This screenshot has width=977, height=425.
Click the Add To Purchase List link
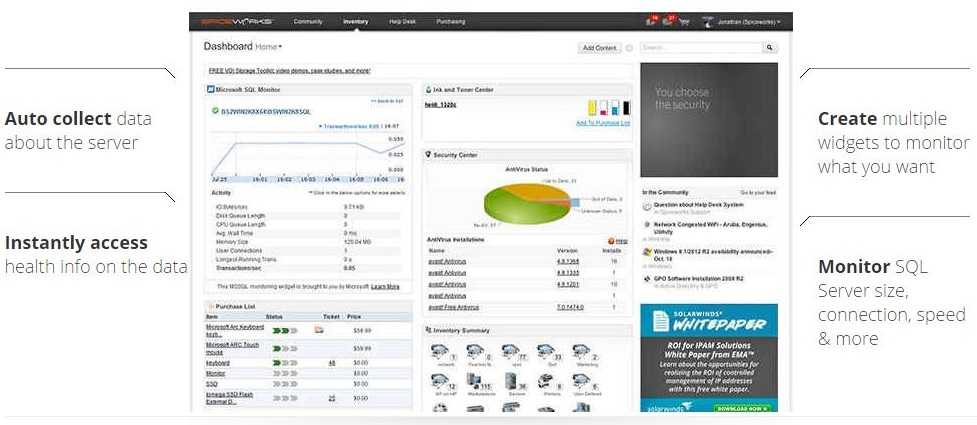(x=603, y=123)
